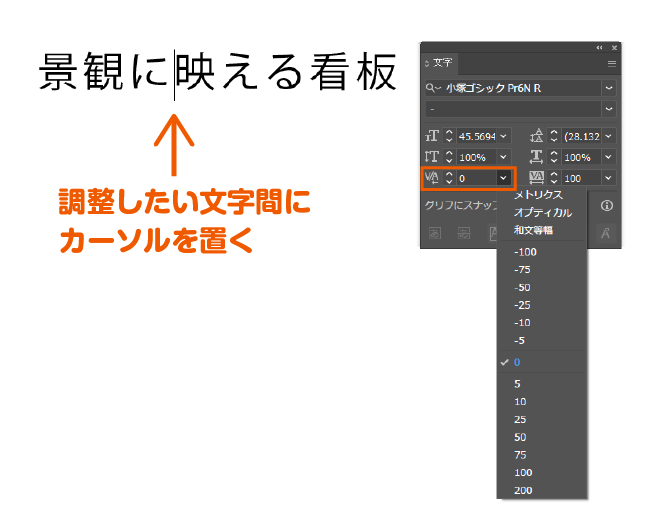Click the horizontal scale icon

point(537,157)
